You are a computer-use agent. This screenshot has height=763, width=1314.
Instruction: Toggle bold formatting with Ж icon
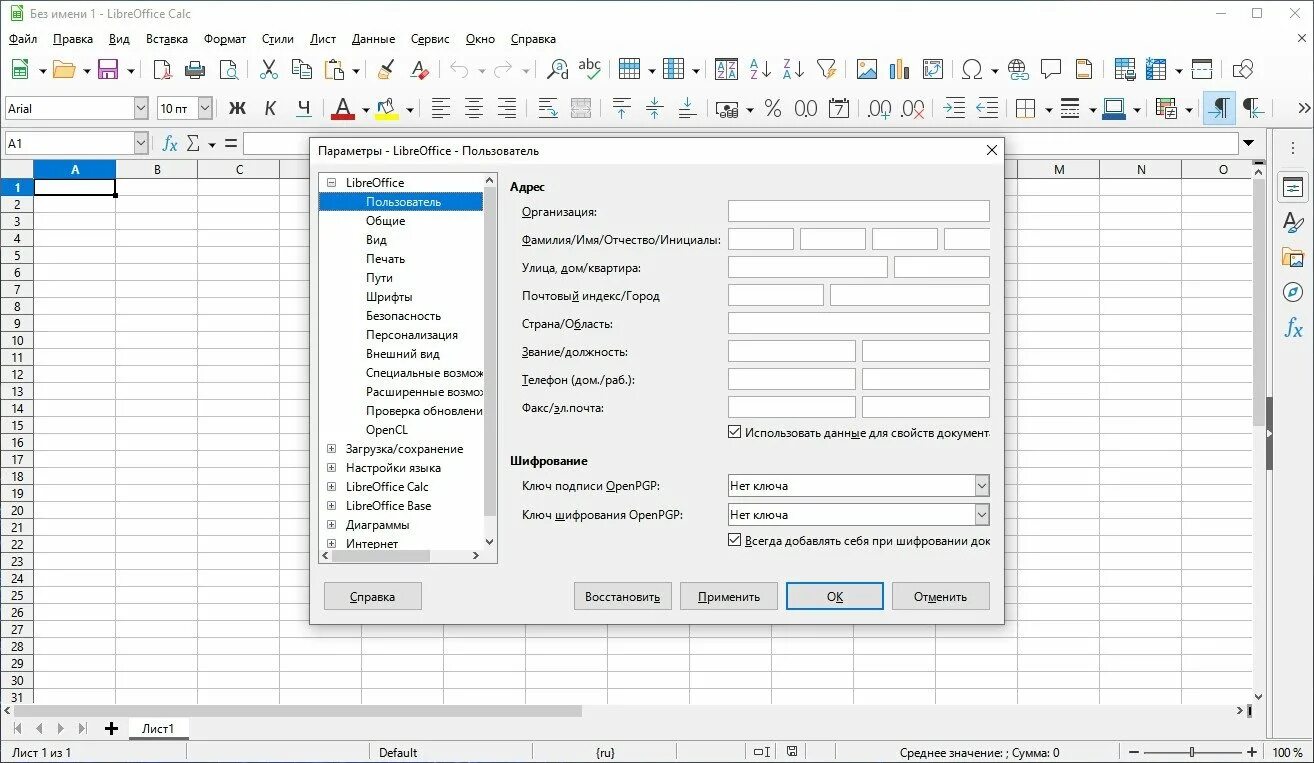(x=236, y=107)
